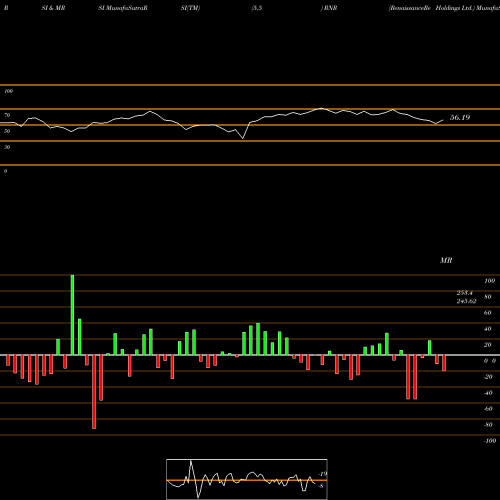Click the "RenaissanceRe Holdings Ltd." title text
The height and width of the screenshot is (500, 500).
point(431,8)
